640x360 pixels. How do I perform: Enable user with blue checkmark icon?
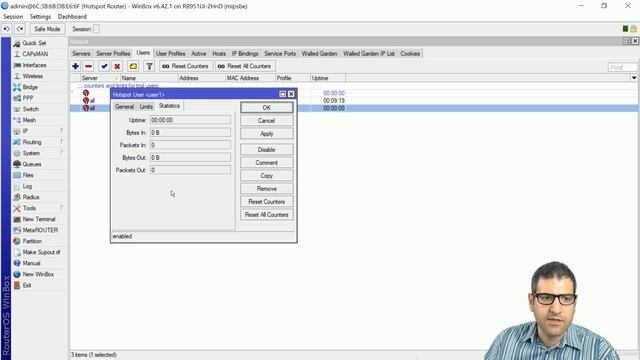pyautogui.click(x=104, y=66)
